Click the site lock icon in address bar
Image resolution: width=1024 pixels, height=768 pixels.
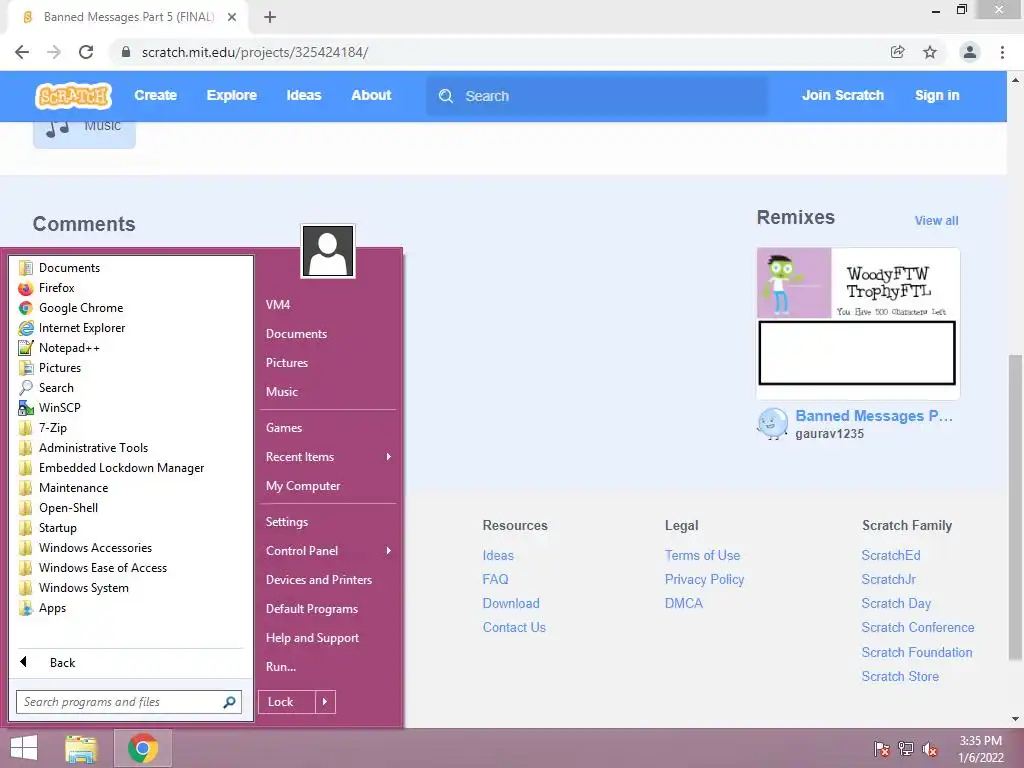coord(127,52)
